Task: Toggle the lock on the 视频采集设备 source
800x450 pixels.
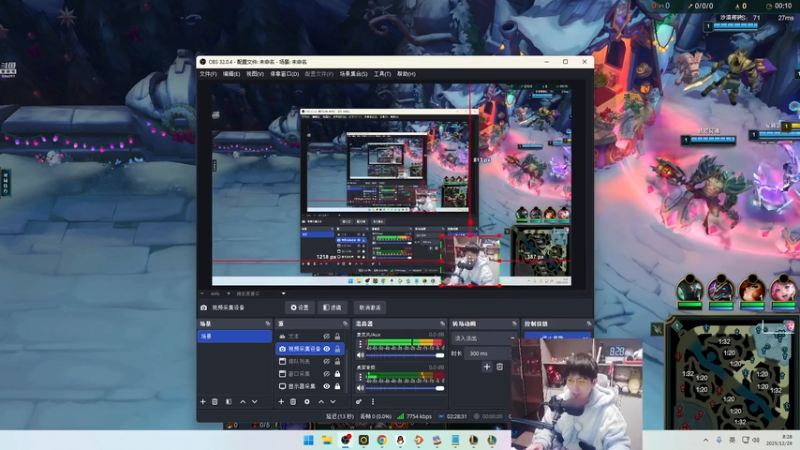Action: pyautogui.click(x=337, y=349)
